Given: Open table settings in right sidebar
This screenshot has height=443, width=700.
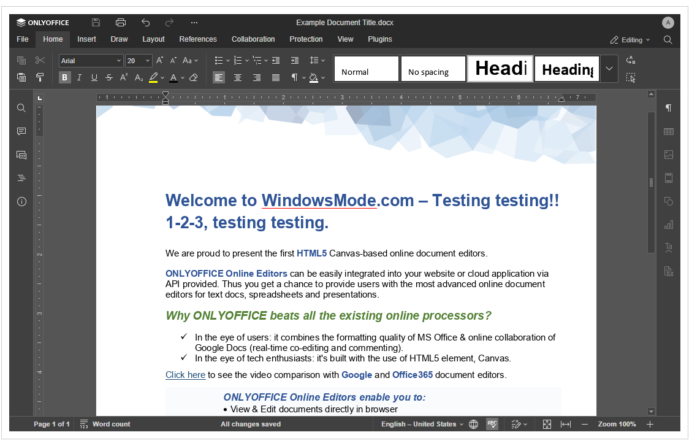Looking at the screenshot, I should click(x=668, y=131).
